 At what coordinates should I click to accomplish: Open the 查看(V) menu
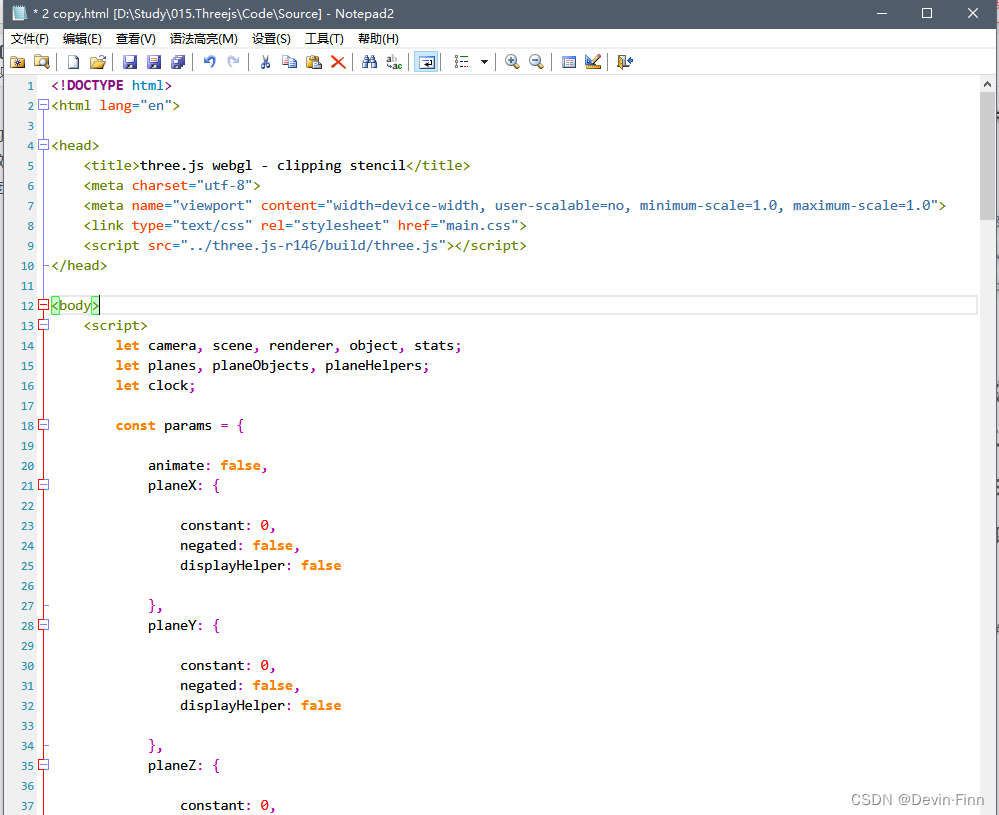tap(136, 39)
